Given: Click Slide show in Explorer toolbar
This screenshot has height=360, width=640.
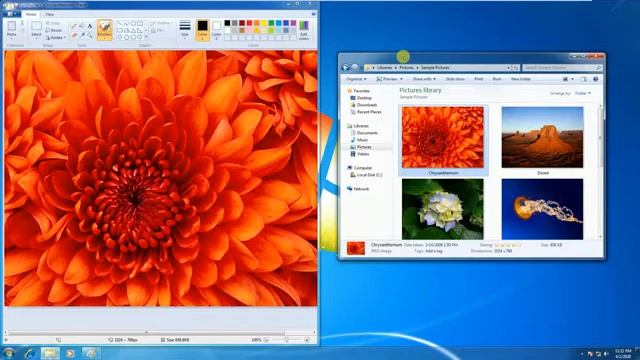Looking at the screenshot, I should tap(455, 79).
